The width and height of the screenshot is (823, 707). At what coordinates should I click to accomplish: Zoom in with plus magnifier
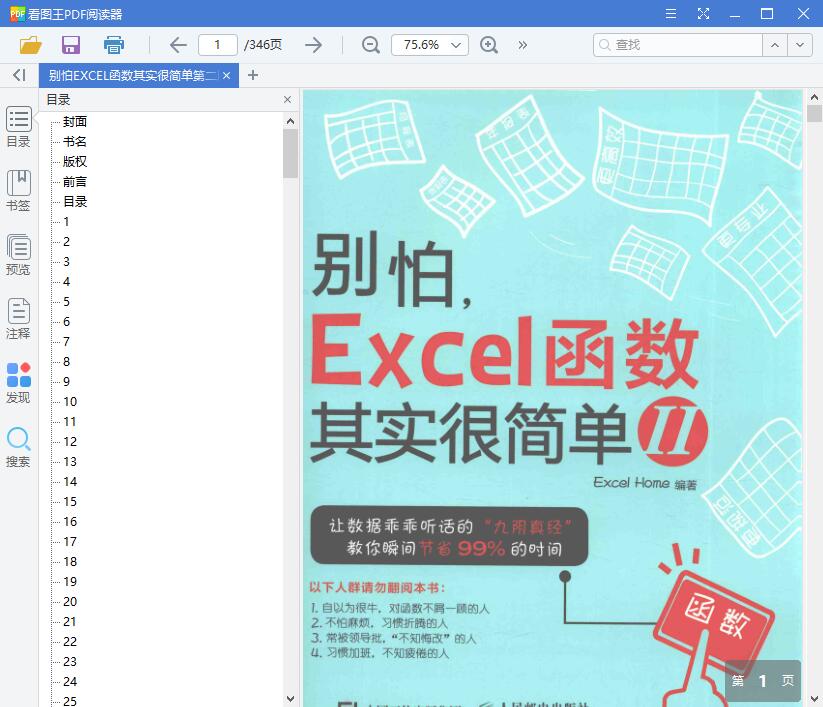(x=489, y=45)
